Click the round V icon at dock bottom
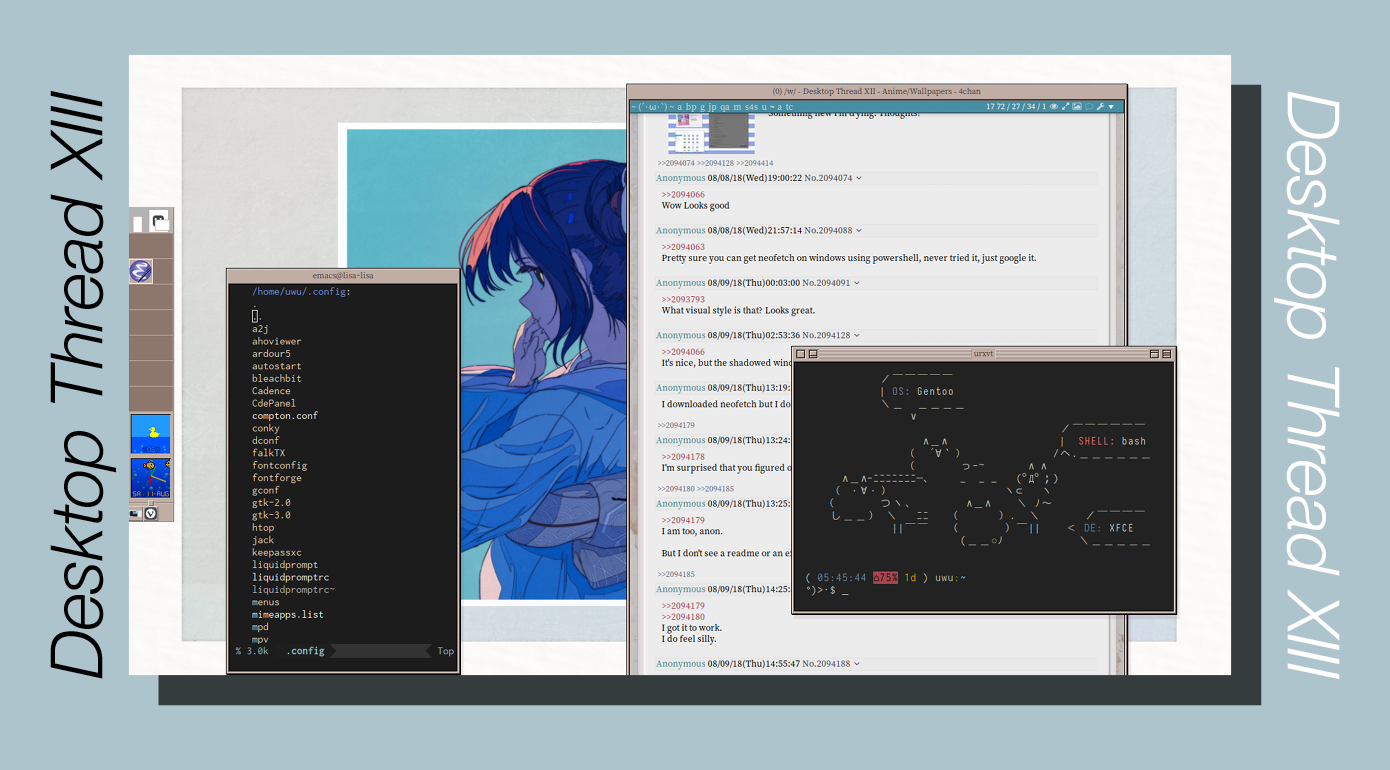The image size is (1390, 770). [151, 513]
